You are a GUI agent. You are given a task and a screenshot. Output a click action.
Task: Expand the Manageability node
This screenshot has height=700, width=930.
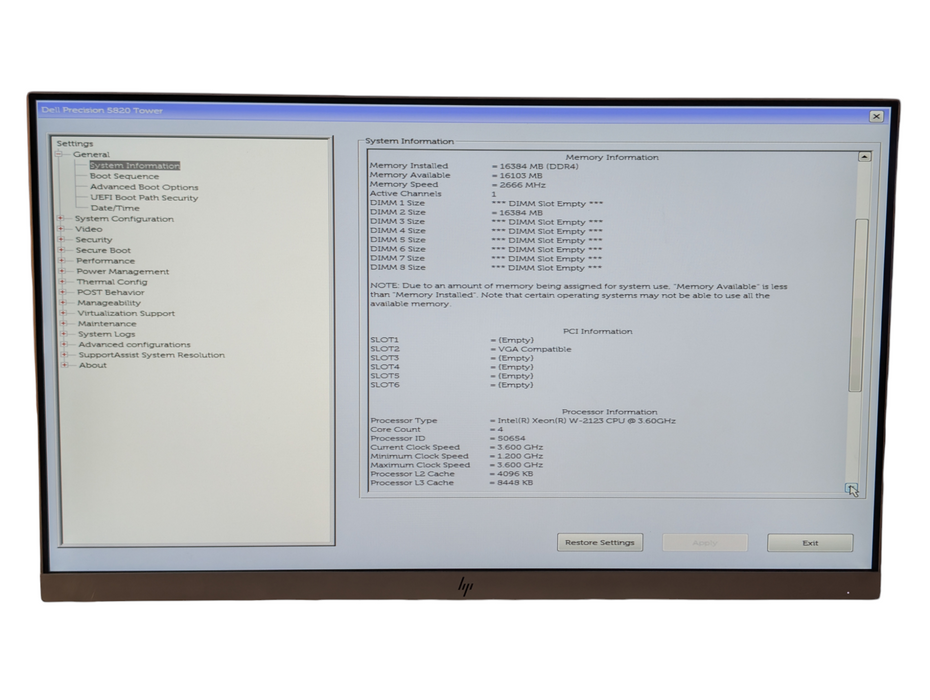coord(63,303)
